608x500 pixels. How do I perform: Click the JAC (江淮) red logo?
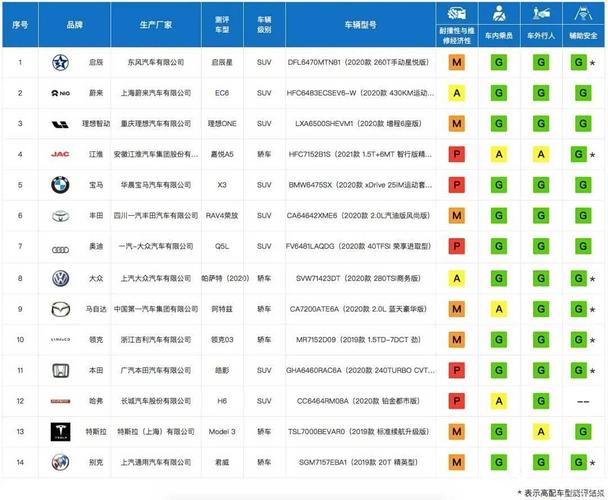tap(62, 155)
